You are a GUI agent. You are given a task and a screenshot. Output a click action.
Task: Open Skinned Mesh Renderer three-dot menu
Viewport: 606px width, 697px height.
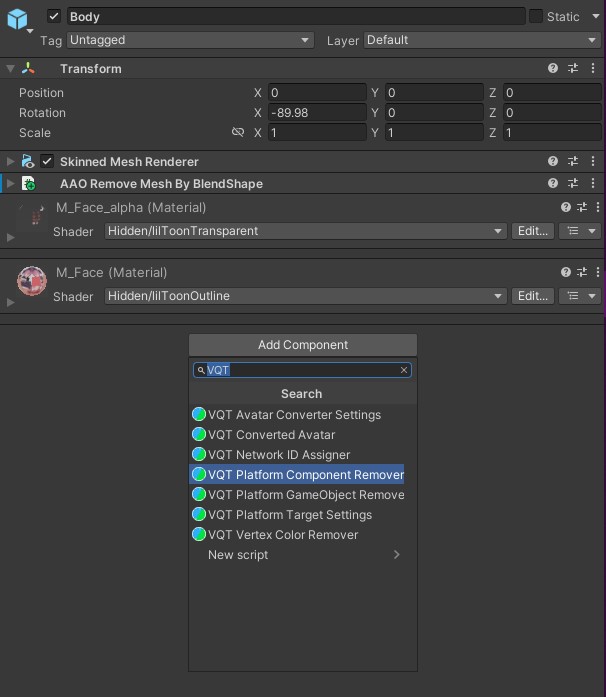click(593, 161)
